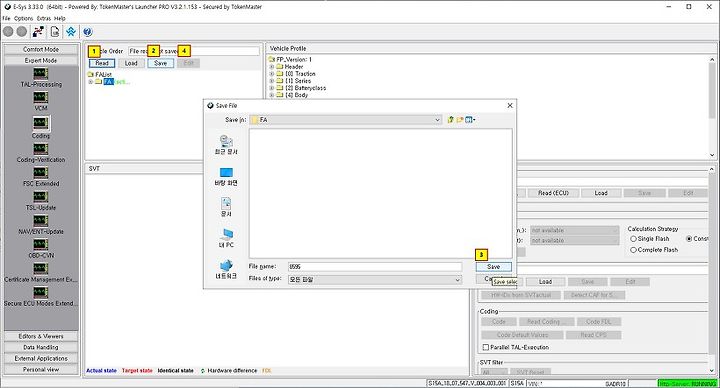Select the Constructive radio option
Image resolution: width=720 pixels, height=388 pixels.
[689, 239]
